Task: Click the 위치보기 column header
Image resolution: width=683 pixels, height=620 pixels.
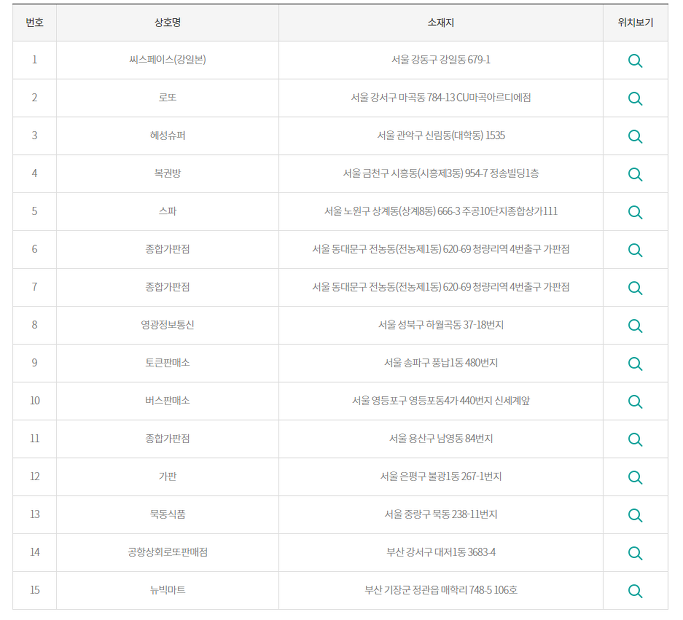Action: pos(636,23)
